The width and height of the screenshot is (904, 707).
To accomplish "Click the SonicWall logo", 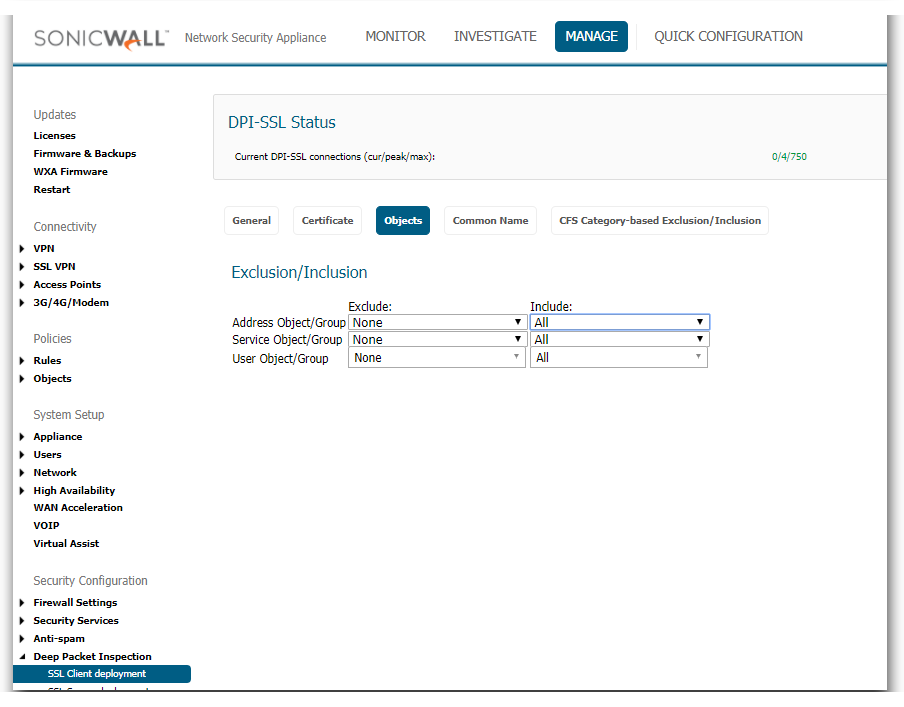I will (x=101, y=39).
